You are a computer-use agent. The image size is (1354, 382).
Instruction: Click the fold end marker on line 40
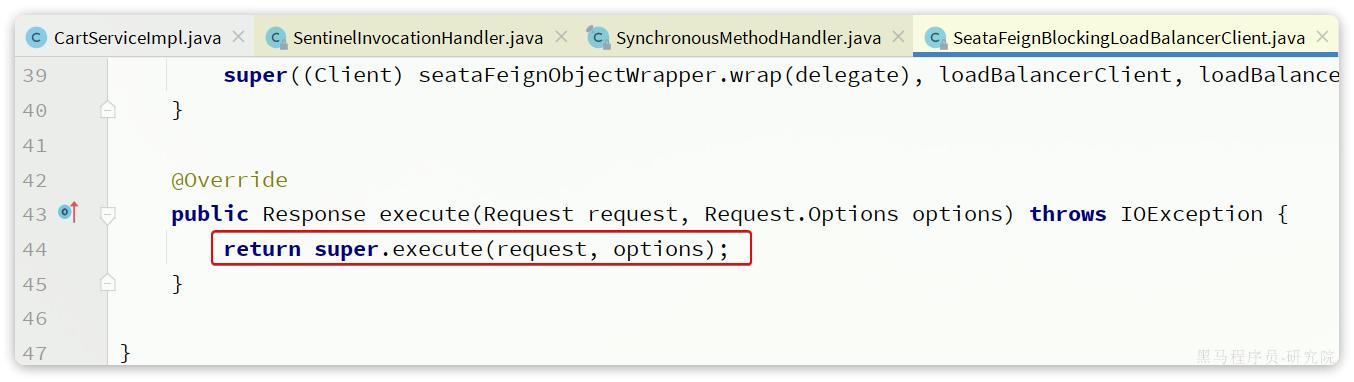(108, 110)
